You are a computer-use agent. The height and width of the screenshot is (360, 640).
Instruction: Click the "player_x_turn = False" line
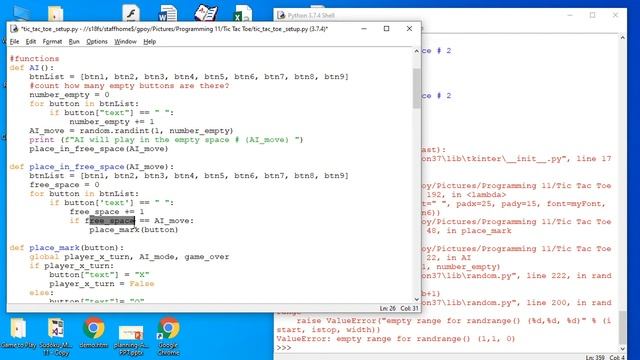click(x=102, y=284)
